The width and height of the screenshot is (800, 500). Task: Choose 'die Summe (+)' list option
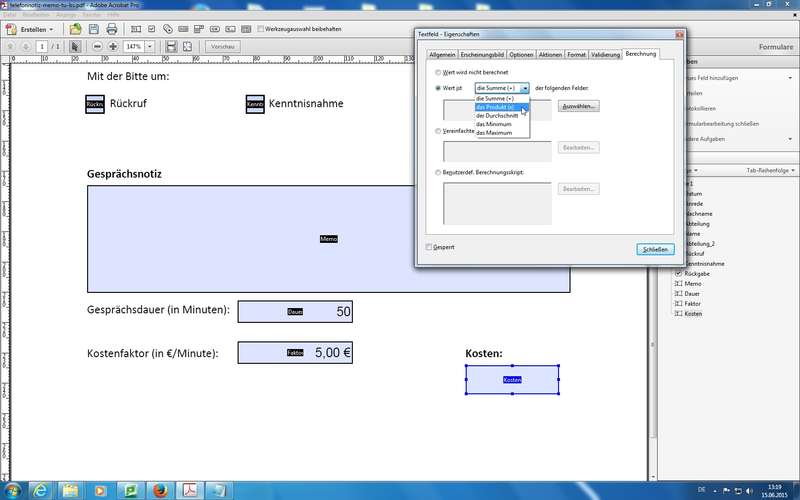tap(502, 98)
